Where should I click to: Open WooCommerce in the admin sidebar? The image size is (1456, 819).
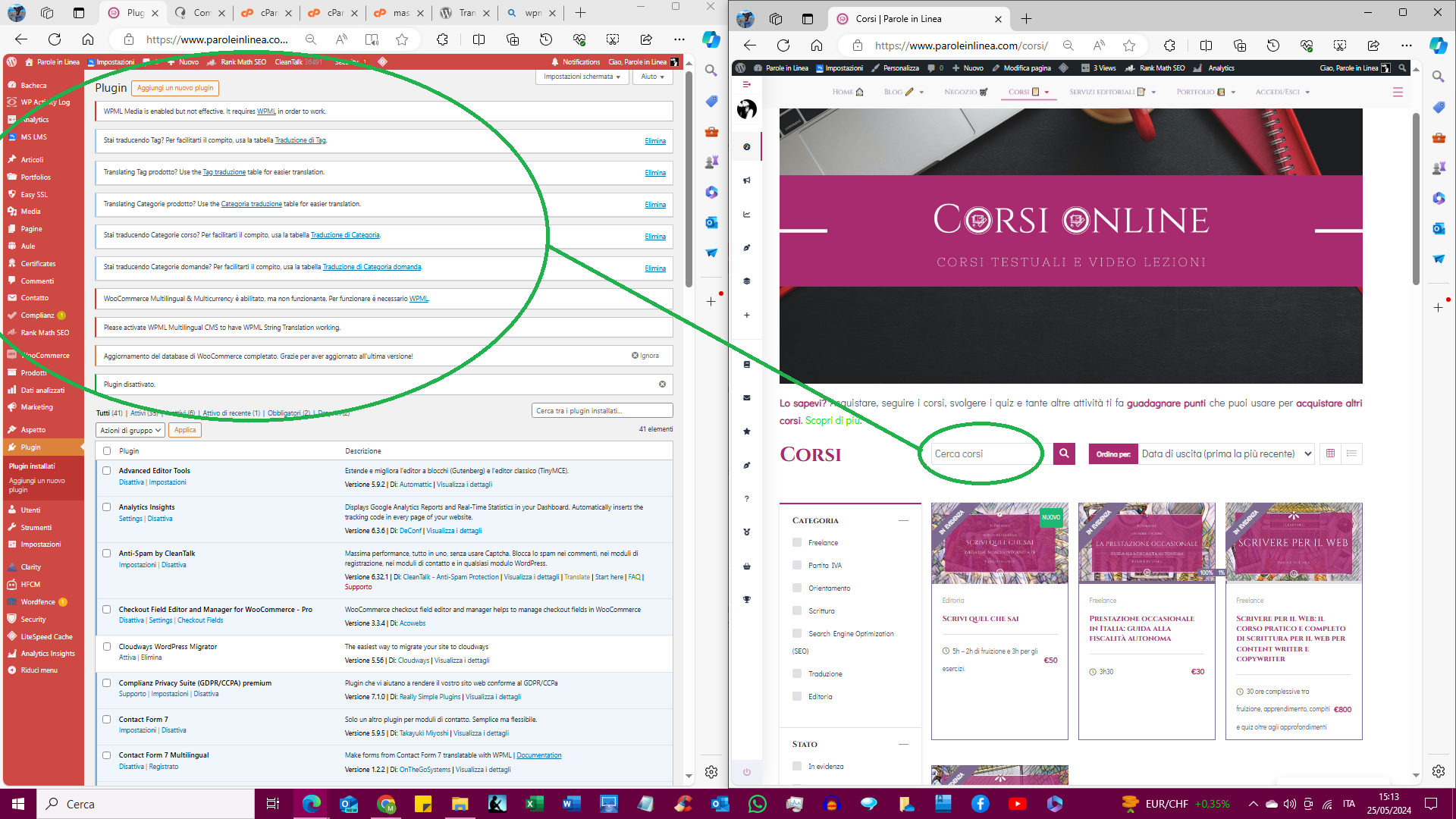coord(44,355)
